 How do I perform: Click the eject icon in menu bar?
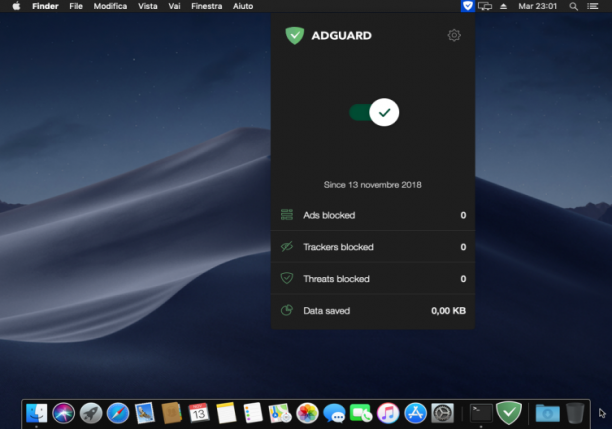(x=503, y=6)
